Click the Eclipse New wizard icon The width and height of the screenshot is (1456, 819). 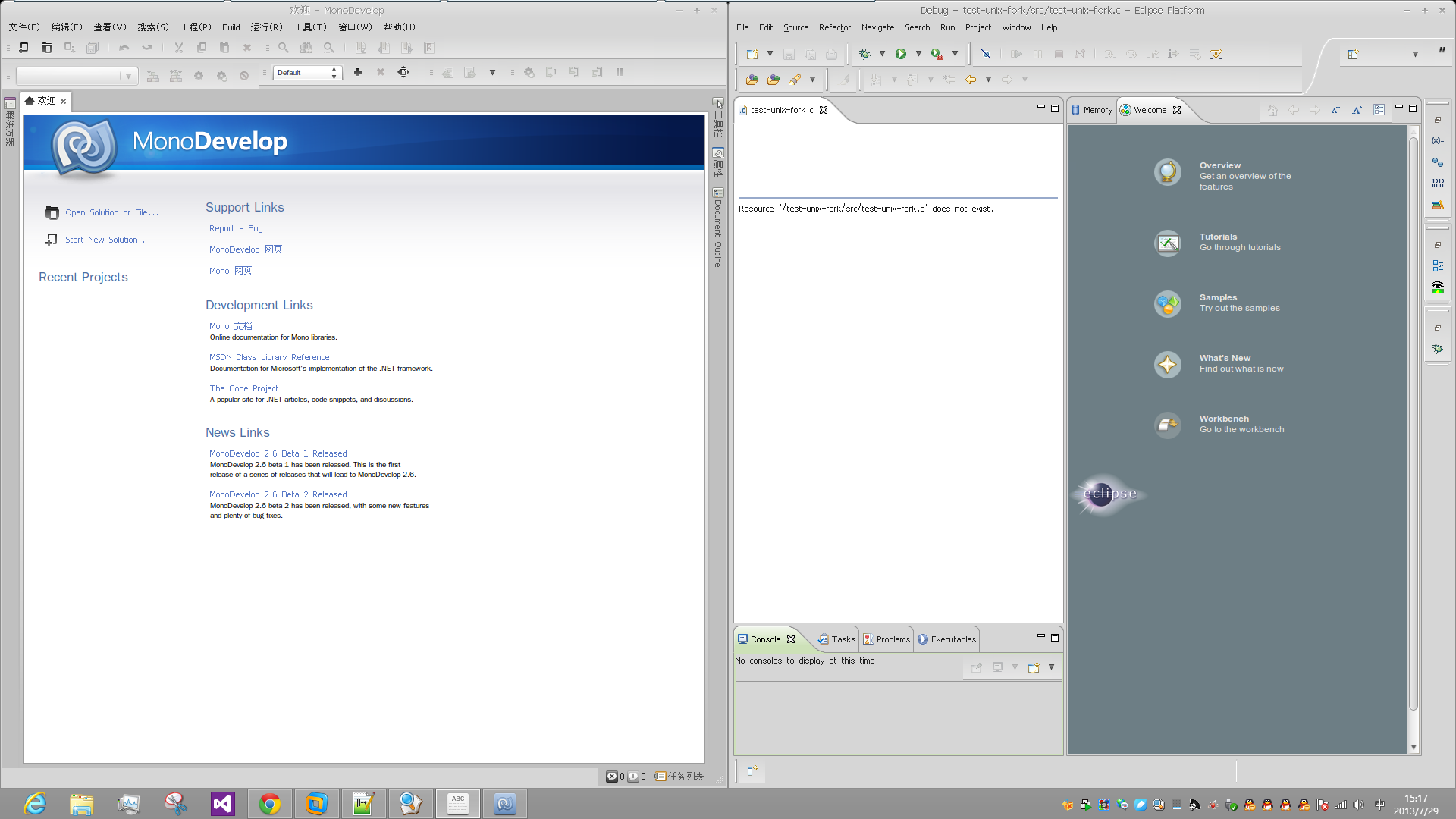coord(752,54)
